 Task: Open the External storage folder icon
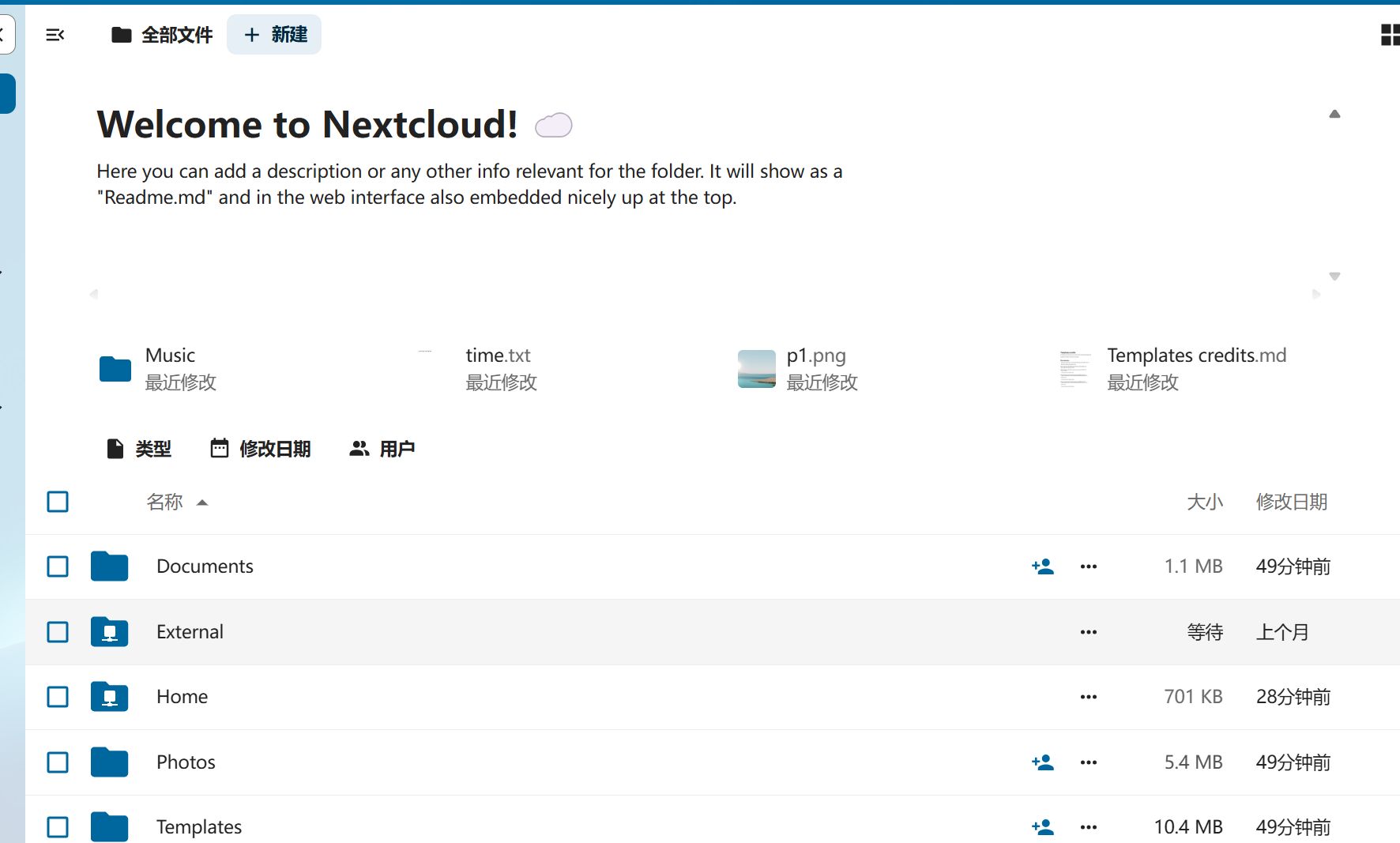109,632
